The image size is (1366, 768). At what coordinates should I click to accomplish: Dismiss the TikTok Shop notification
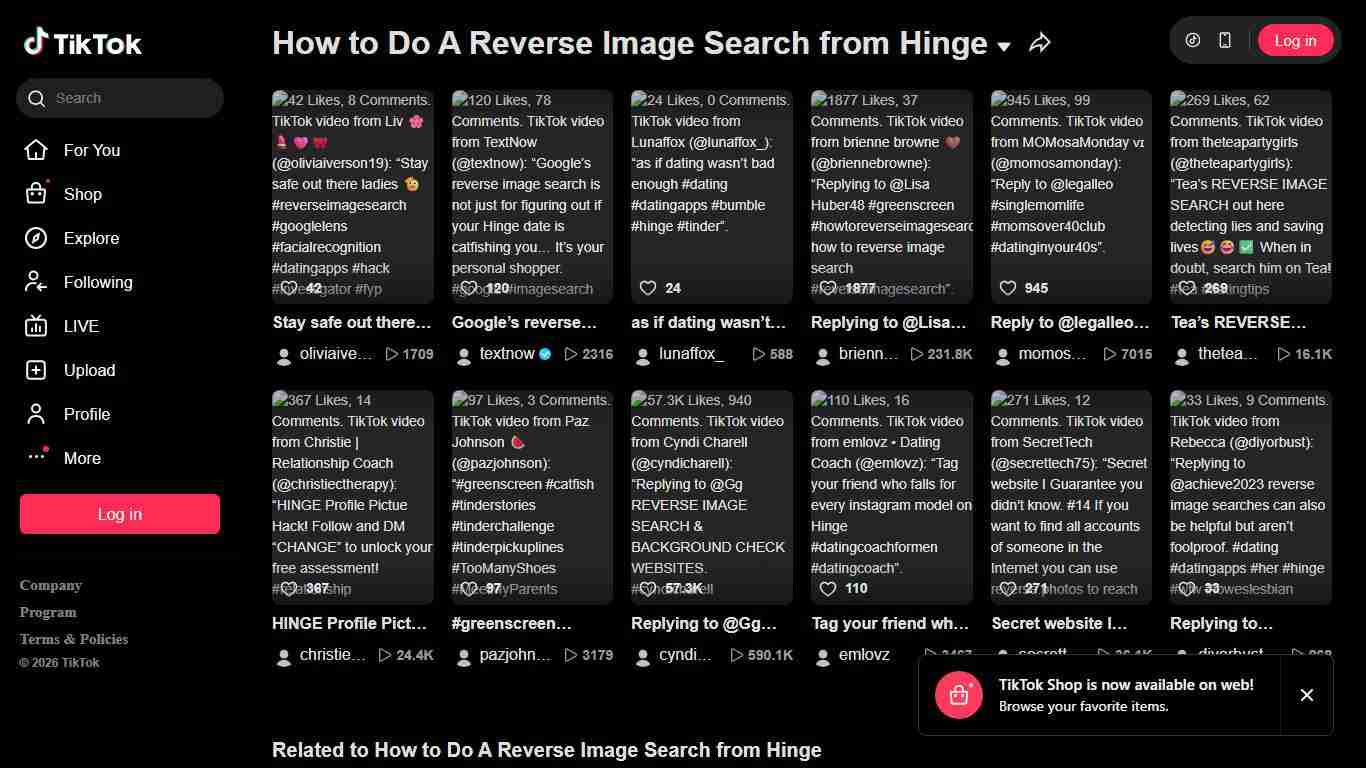pos(1307,695)
